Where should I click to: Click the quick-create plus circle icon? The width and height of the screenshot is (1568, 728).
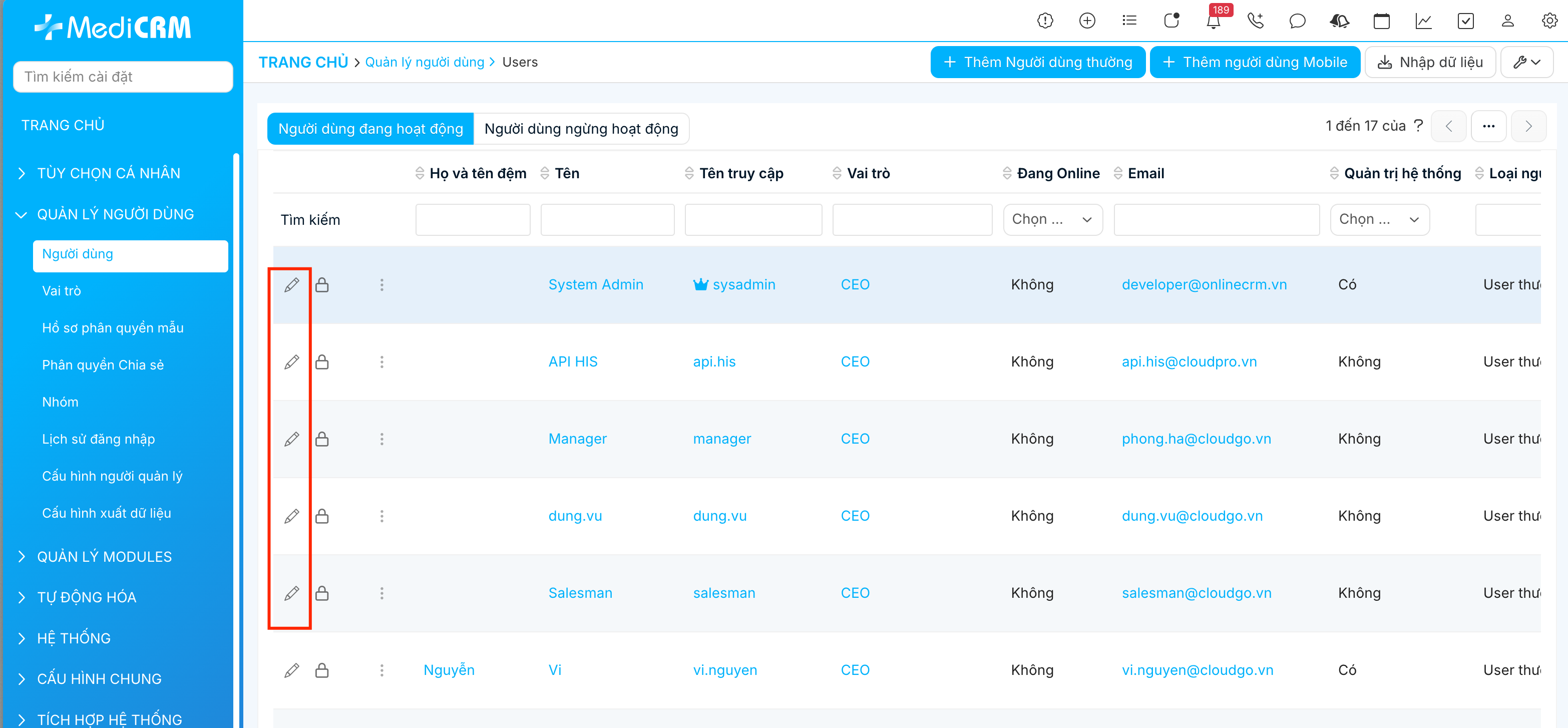click(x=1086, y=22)
